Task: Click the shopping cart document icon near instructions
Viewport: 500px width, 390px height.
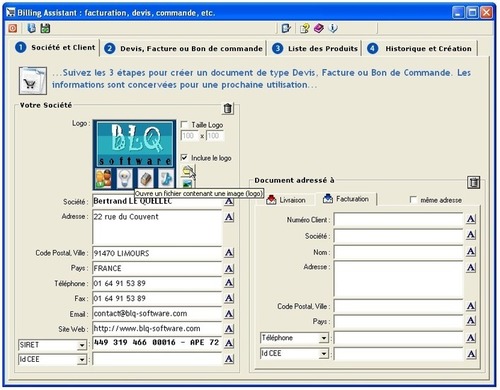Action: [33, 81]
